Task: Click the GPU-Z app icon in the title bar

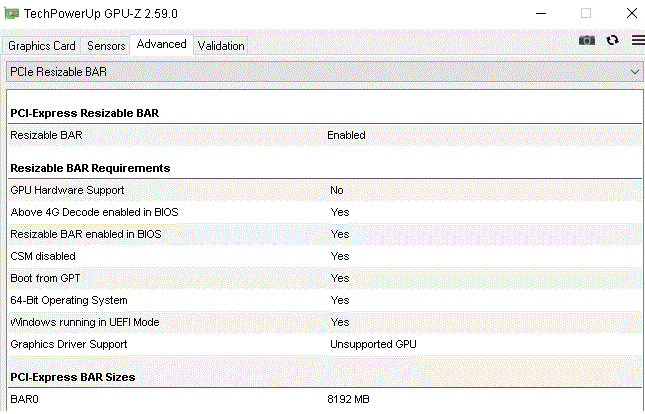Action: [x=13, y=13]
